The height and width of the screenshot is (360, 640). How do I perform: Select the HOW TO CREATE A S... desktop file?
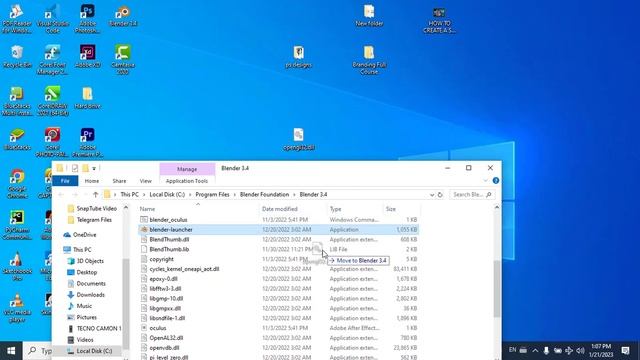tap(439, 20)
